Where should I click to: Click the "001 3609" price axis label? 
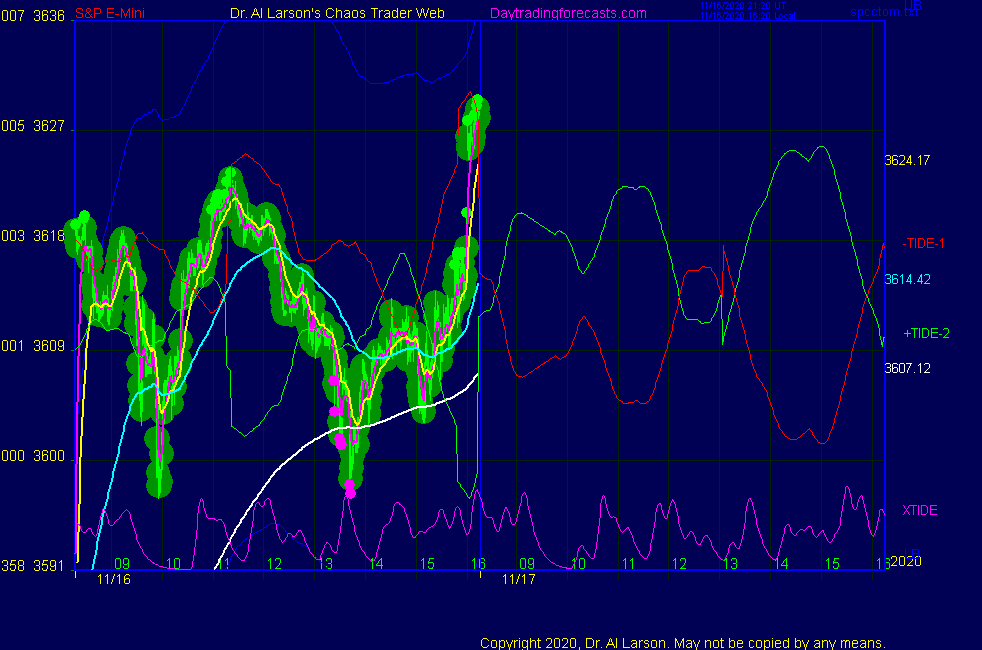(33, 346)
